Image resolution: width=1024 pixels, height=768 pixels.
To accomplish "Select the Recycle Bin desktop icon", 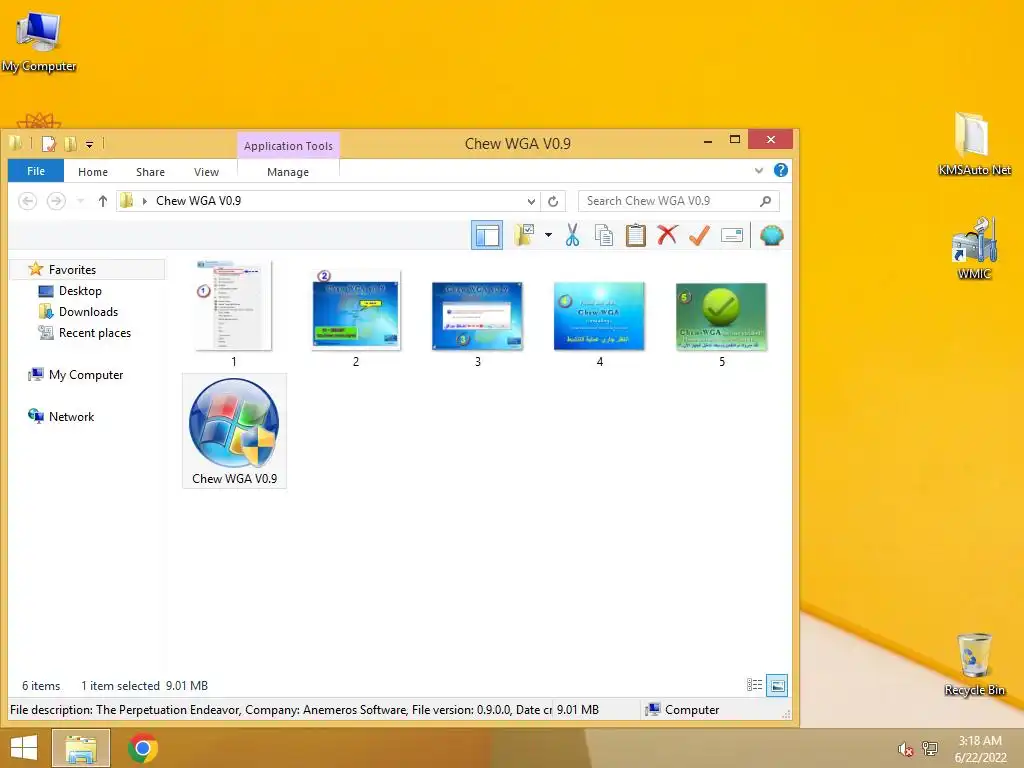I will point(974,665).
